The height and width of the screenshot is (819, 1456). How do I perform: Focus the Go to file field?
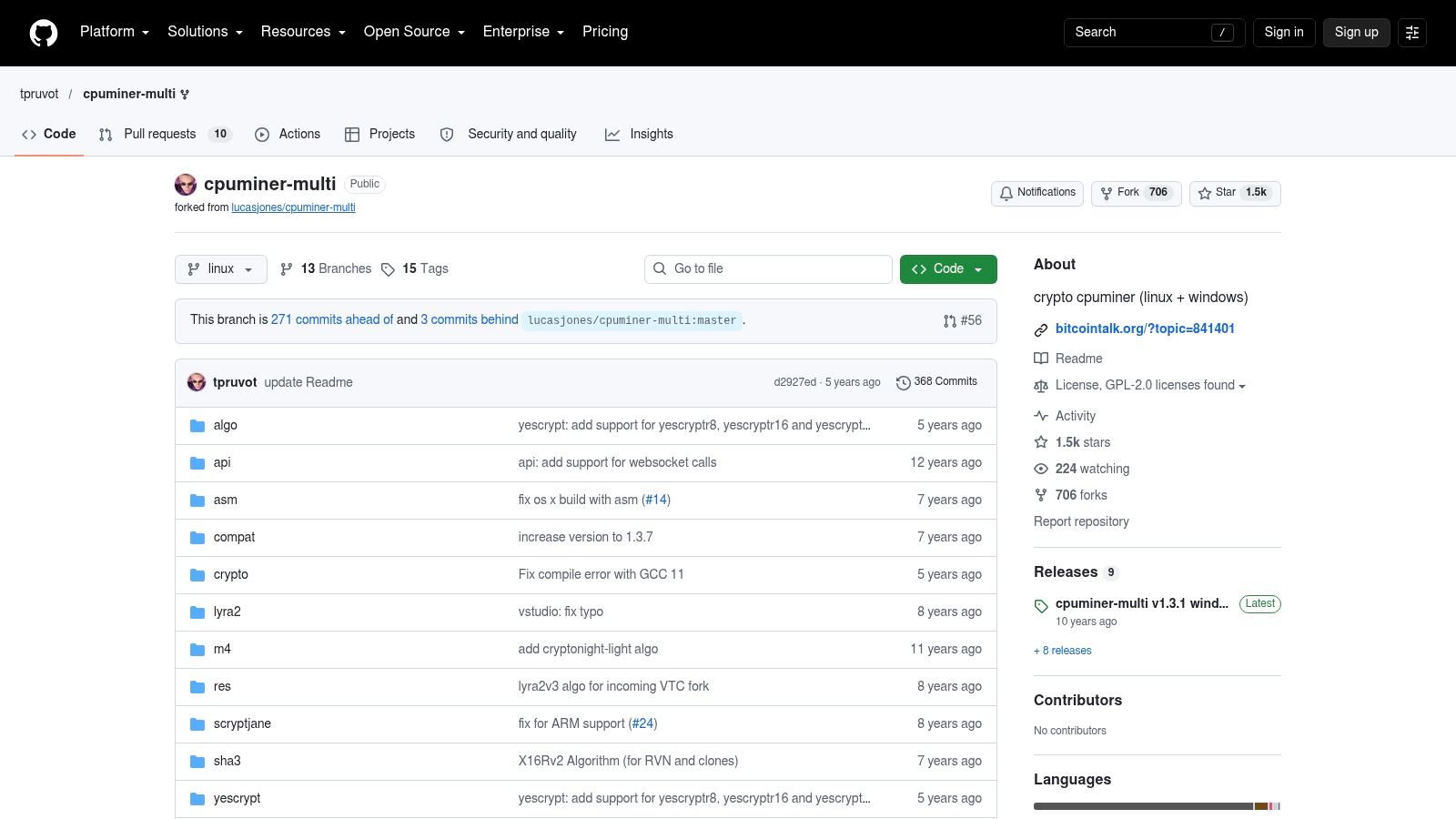(x=768, y=269)
